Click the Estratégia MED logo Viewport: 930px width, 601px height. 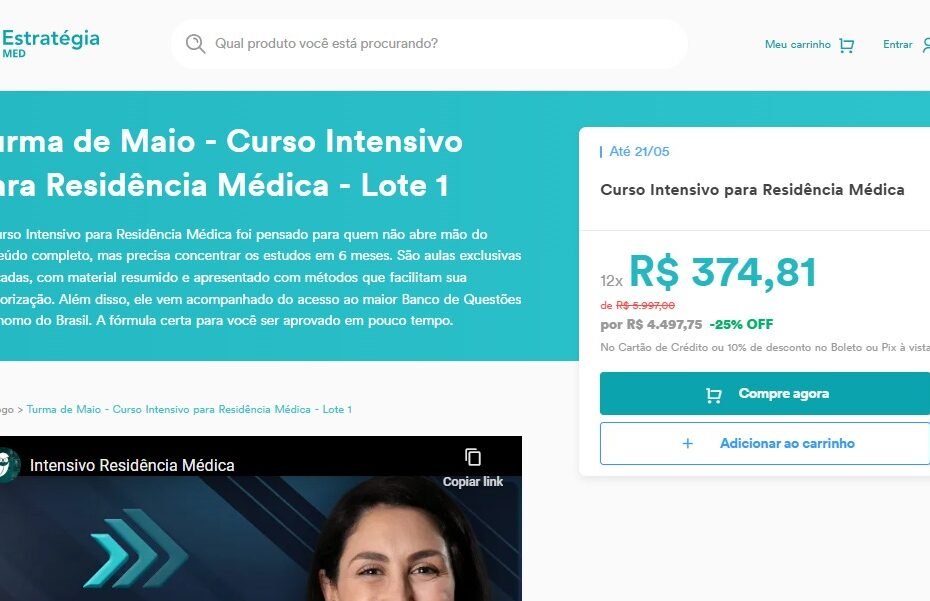(x=50, y=43)
